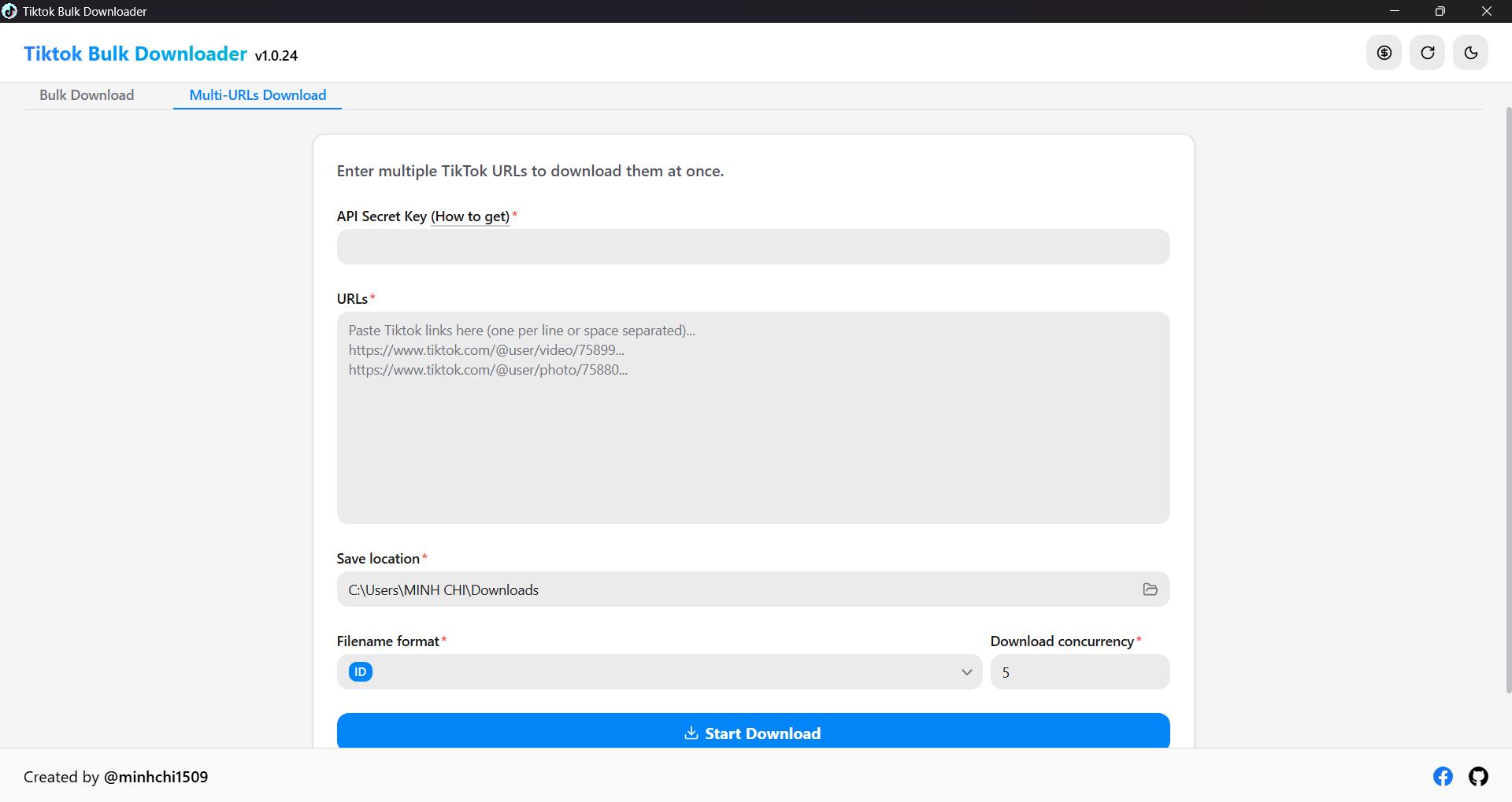
Task: Expand the Filename format dropdown chevron
Action: click(967, 672)
